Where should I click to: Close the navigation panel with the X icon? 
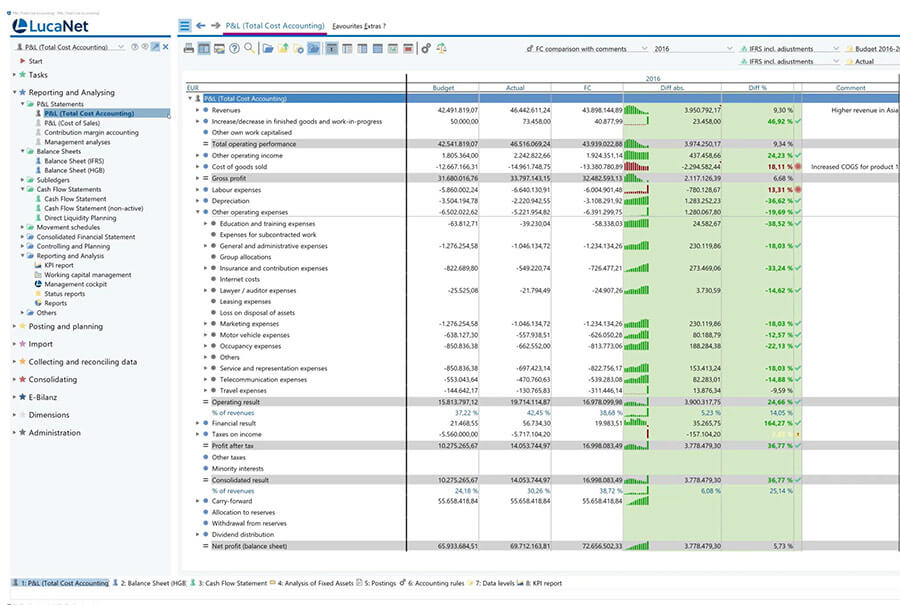pos(165,47)
